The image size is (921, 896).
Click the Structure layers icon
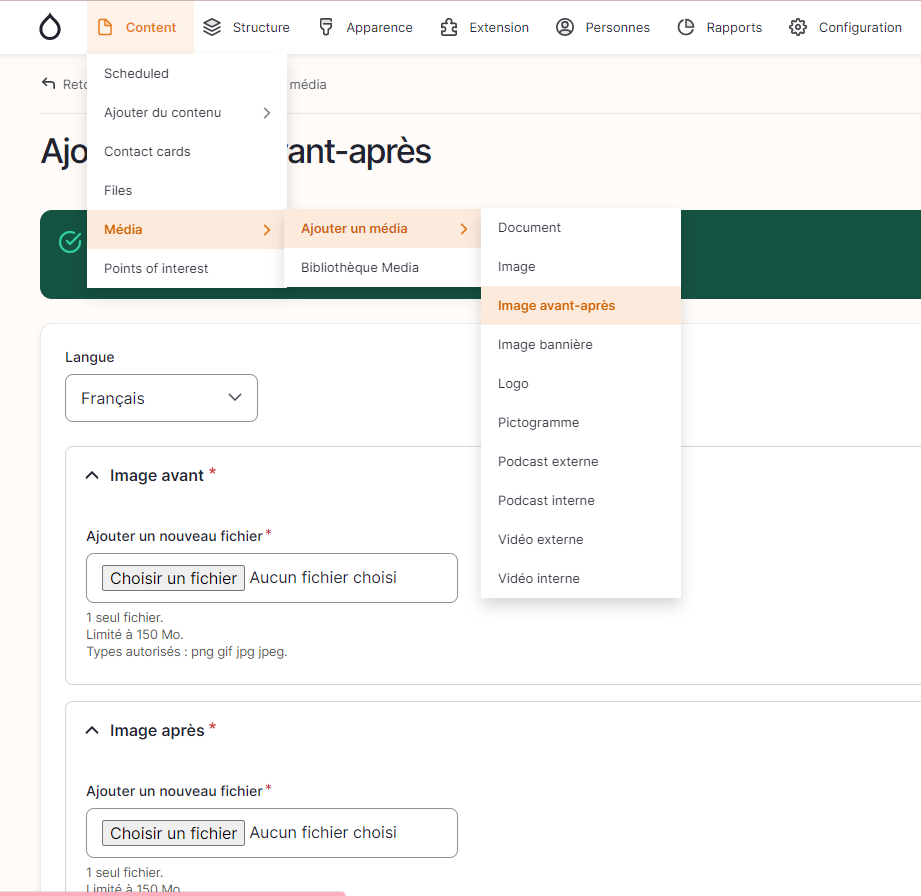pyautogui.click(x=212, y=27)
